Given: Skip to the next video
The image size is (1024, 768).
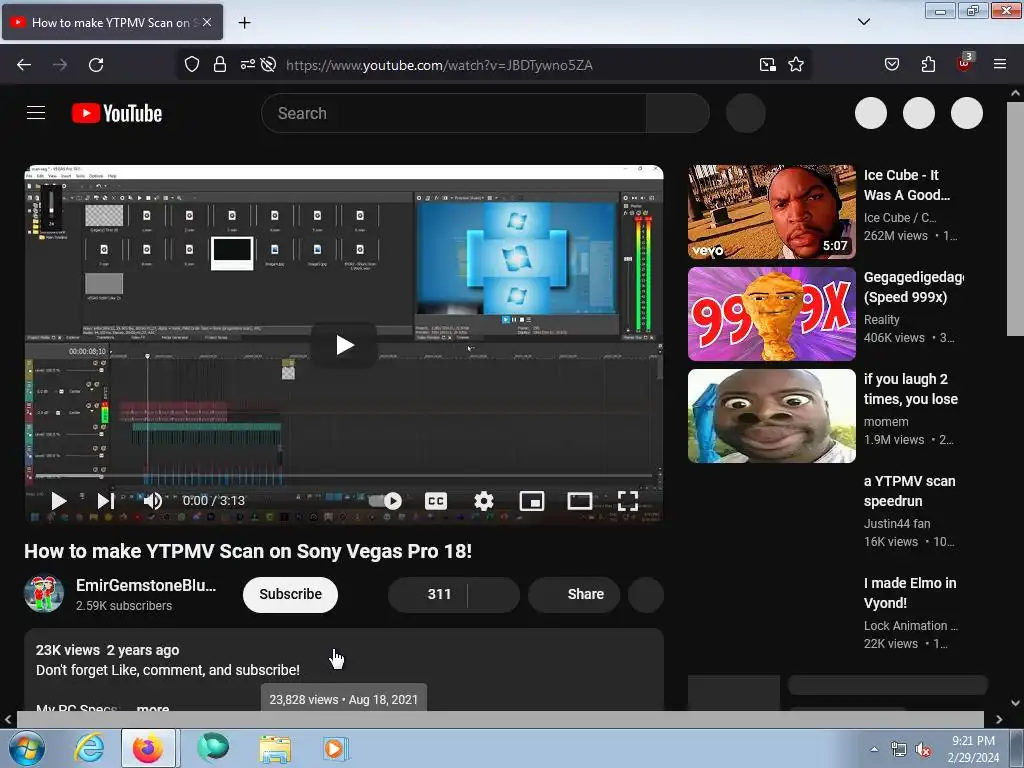Looking at the screenshot, I should pyautogui.click(x=105, y=501).
